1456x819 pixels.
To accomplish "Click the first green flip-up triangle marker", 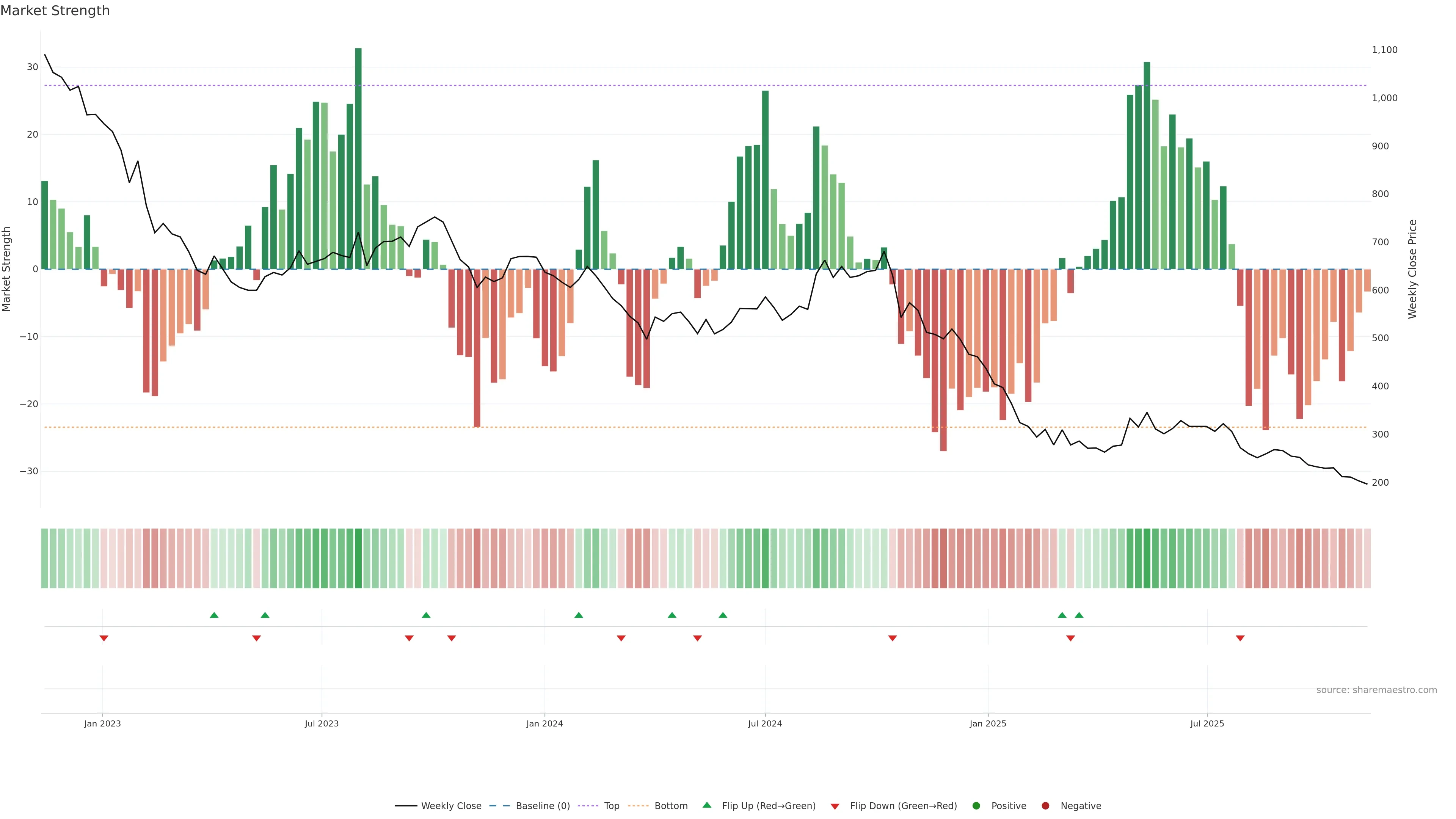I will click(214, 615).
